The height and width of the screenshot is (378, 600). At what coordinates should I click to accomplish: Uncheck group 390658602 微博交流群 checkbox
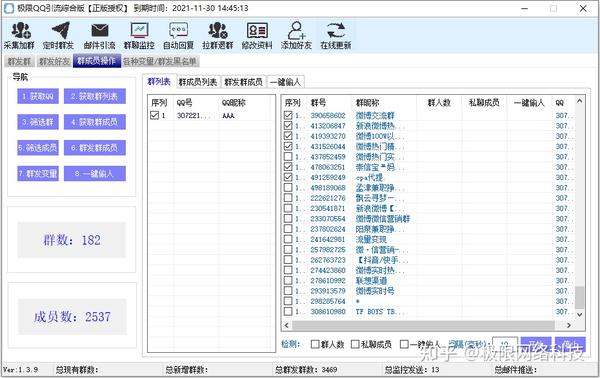coord(288,115)
